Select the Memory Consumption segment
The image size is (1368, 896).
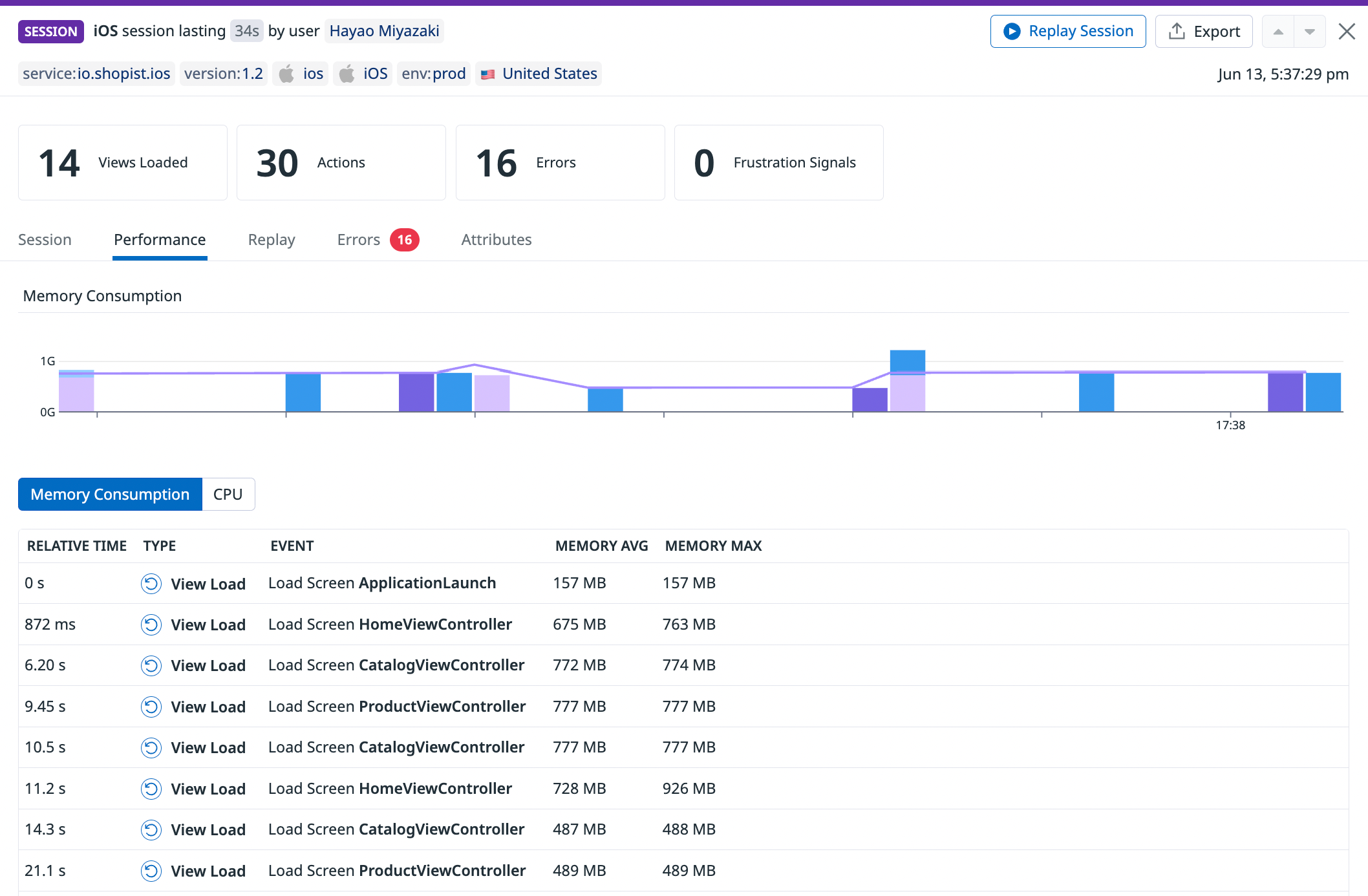coord(109,494)
